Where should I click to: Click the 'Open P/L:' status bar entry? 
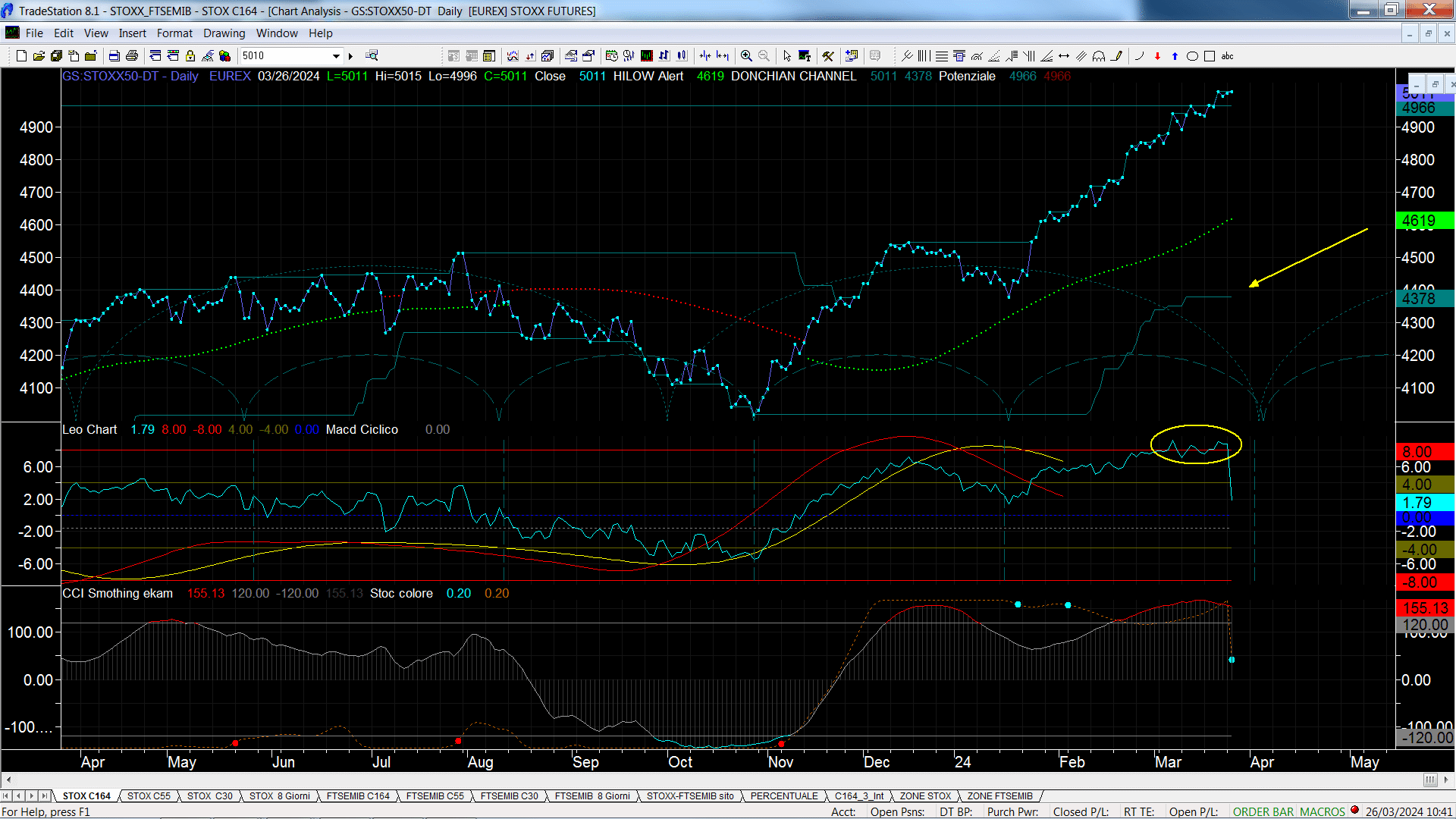pos(1193,812)
